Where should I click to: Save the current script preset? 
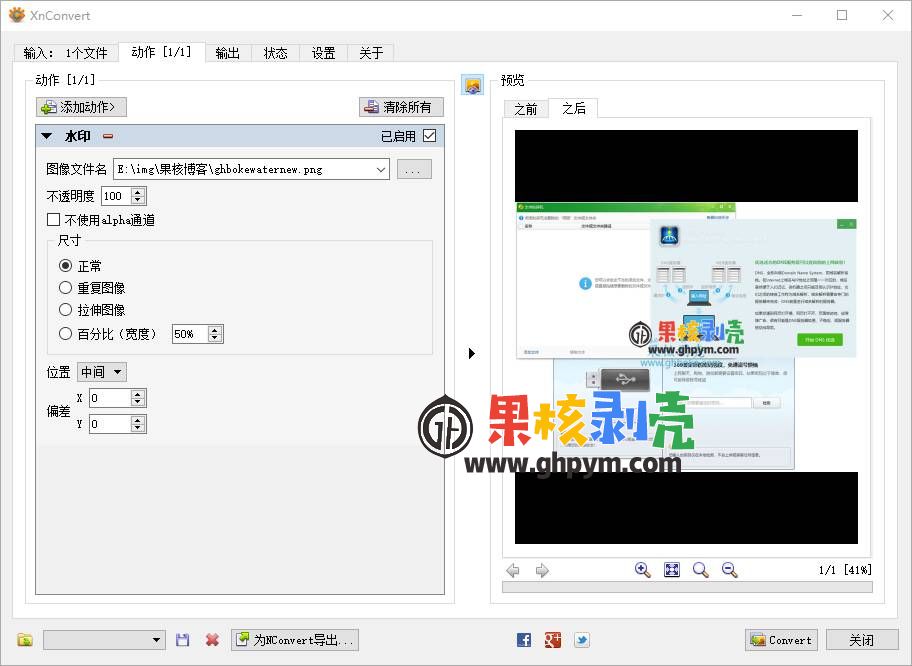(x=183, y=640)
